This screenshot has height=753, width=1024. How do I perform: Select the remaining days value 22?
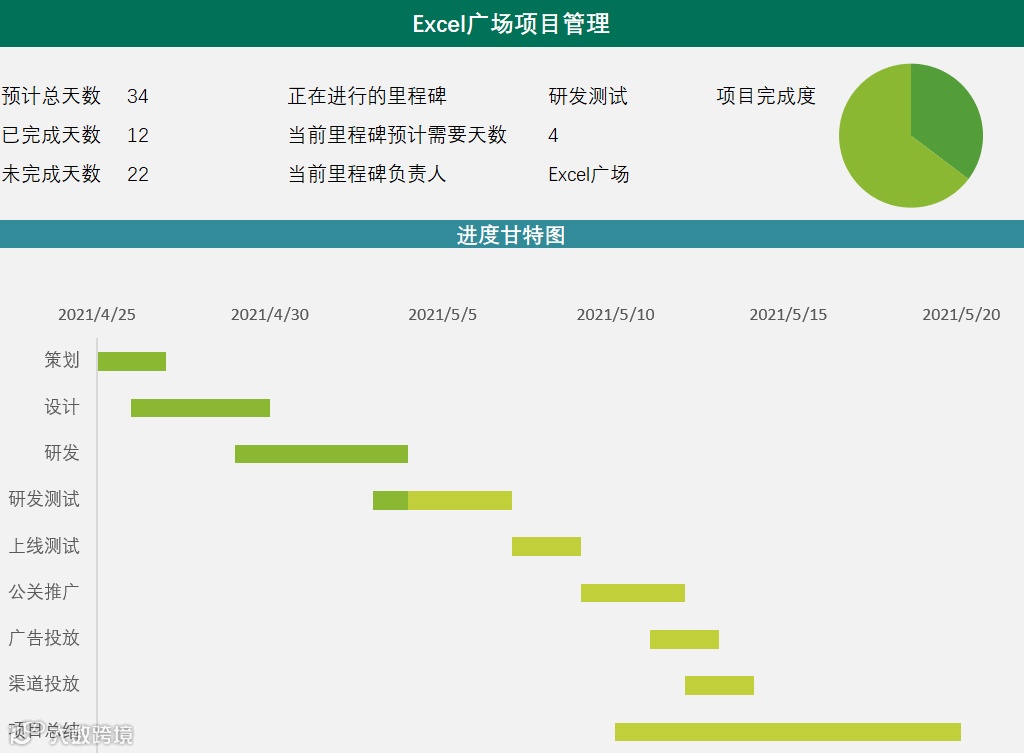point(138,175)
